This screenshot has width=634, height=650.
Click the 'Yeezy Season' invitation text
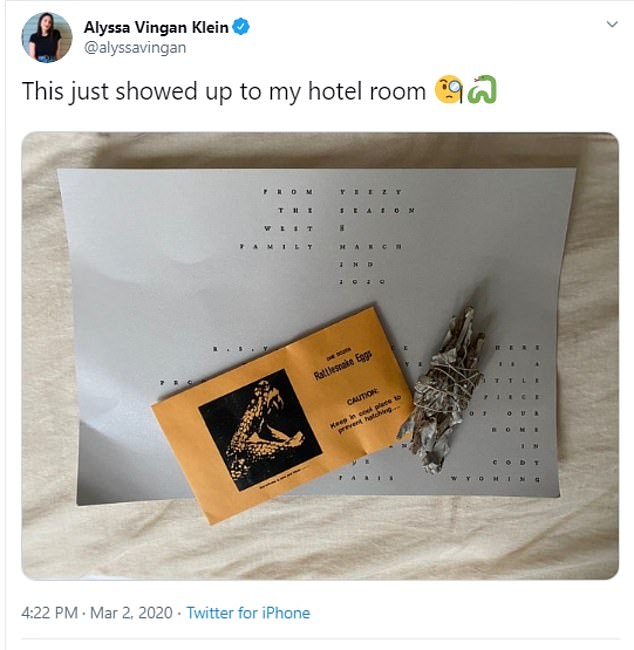377,201
